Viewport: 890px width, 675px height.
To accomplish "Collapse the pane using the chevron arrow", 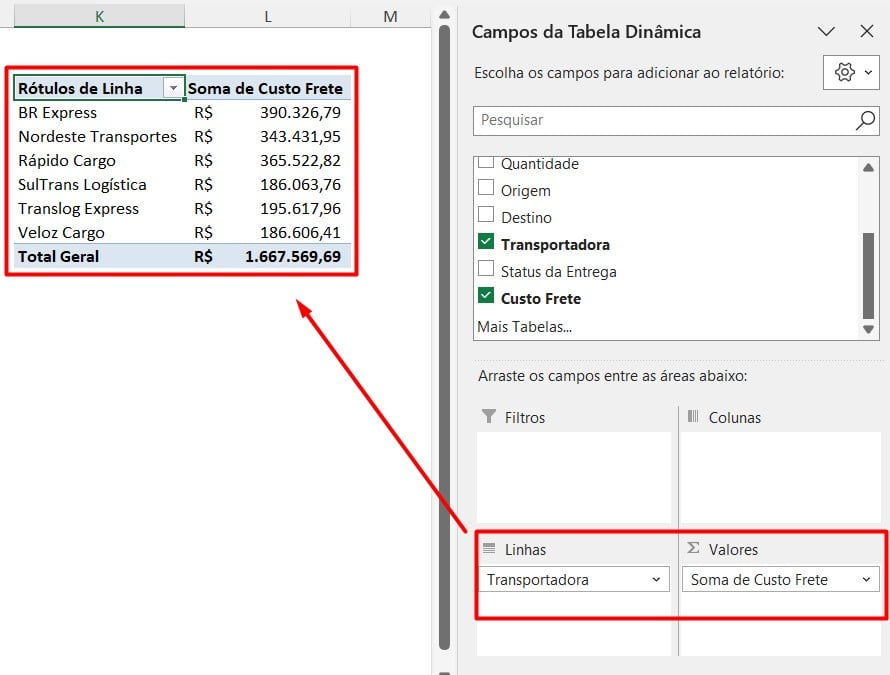I will coord(826,31).
